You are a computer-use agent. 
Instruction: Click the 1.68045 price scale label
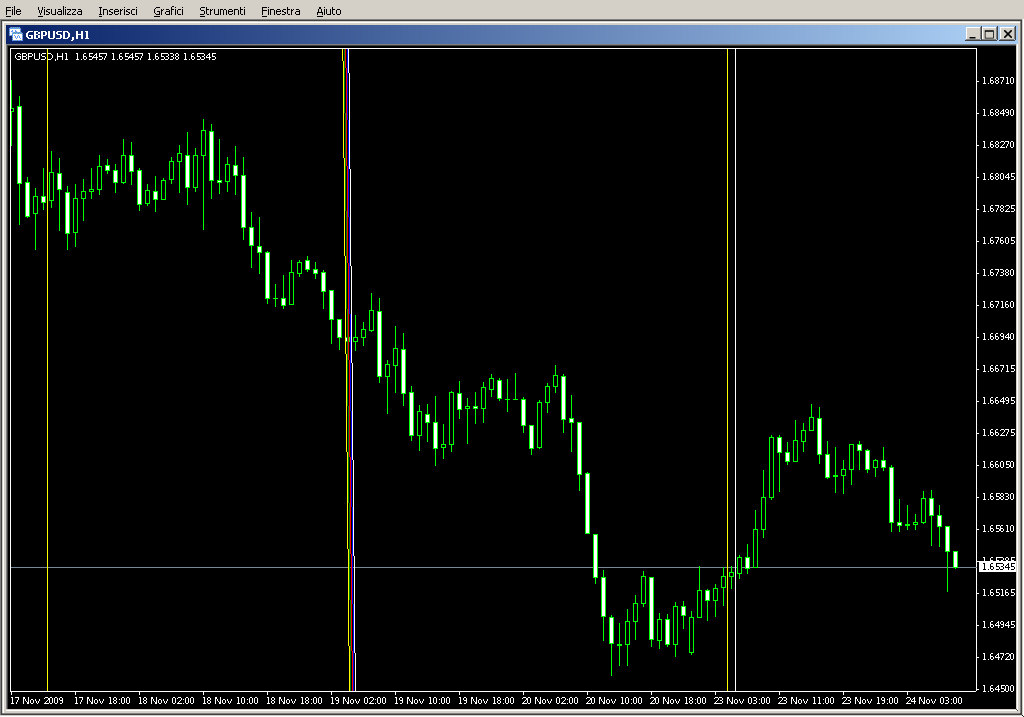tap(999, 177)
